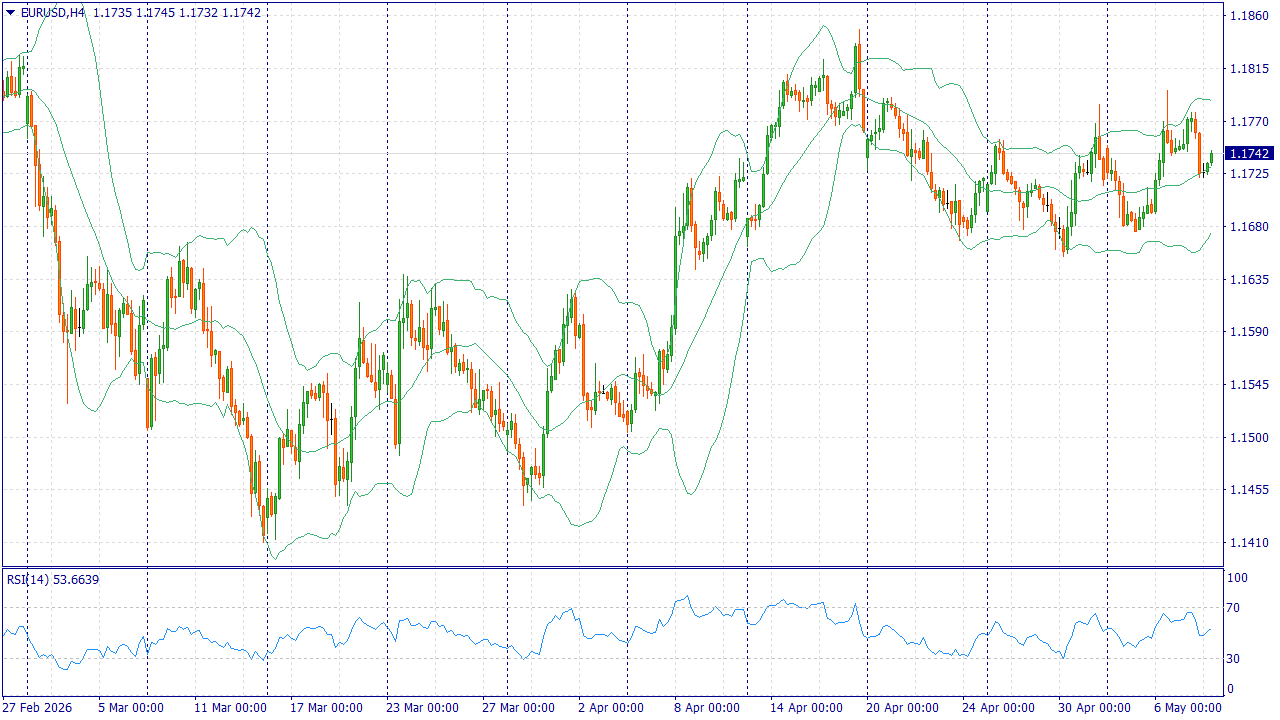Click the 27 Feb 2026 date label
The height and width of the screenshot is (720, 1280).
pyautogui.click(x=36, y=707)
